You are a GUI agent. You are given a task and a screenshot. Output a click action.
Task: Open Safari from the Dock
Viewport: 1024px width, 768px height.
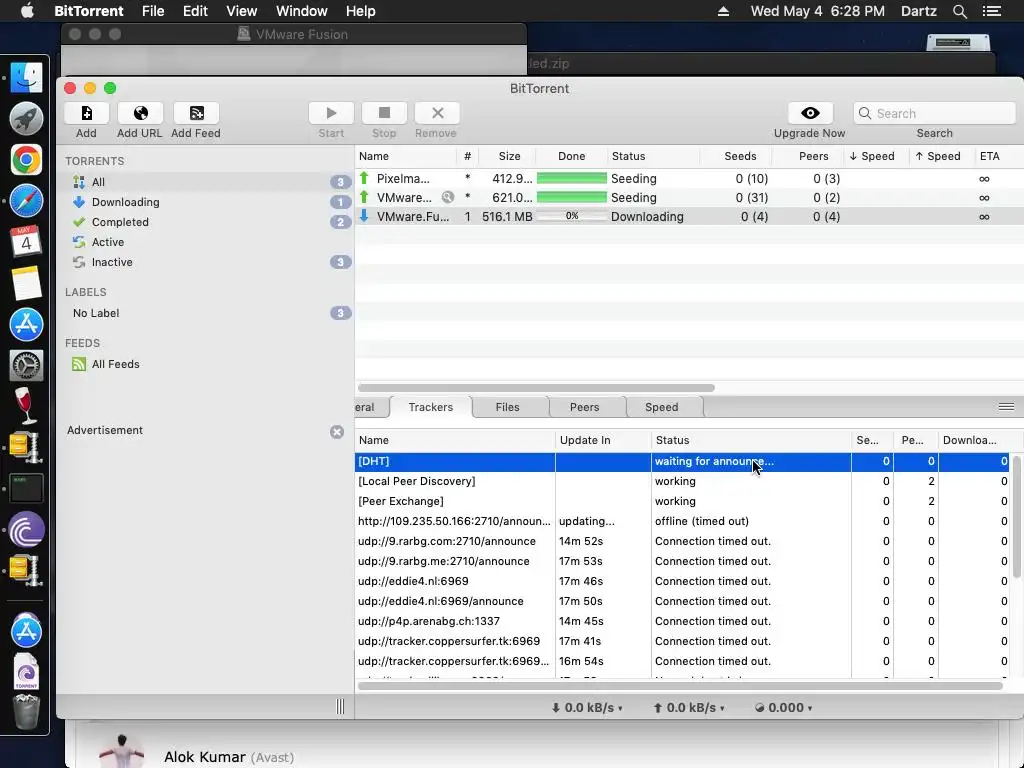pyautogui.click(x=26, y=201)
